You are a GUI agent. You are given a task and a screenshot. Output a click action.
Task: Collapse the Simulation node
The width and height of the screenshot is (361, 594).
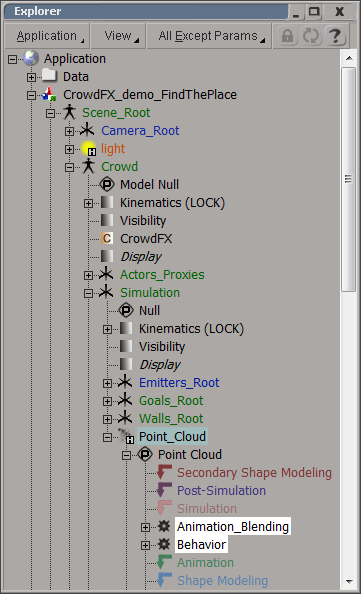point(88,293)
